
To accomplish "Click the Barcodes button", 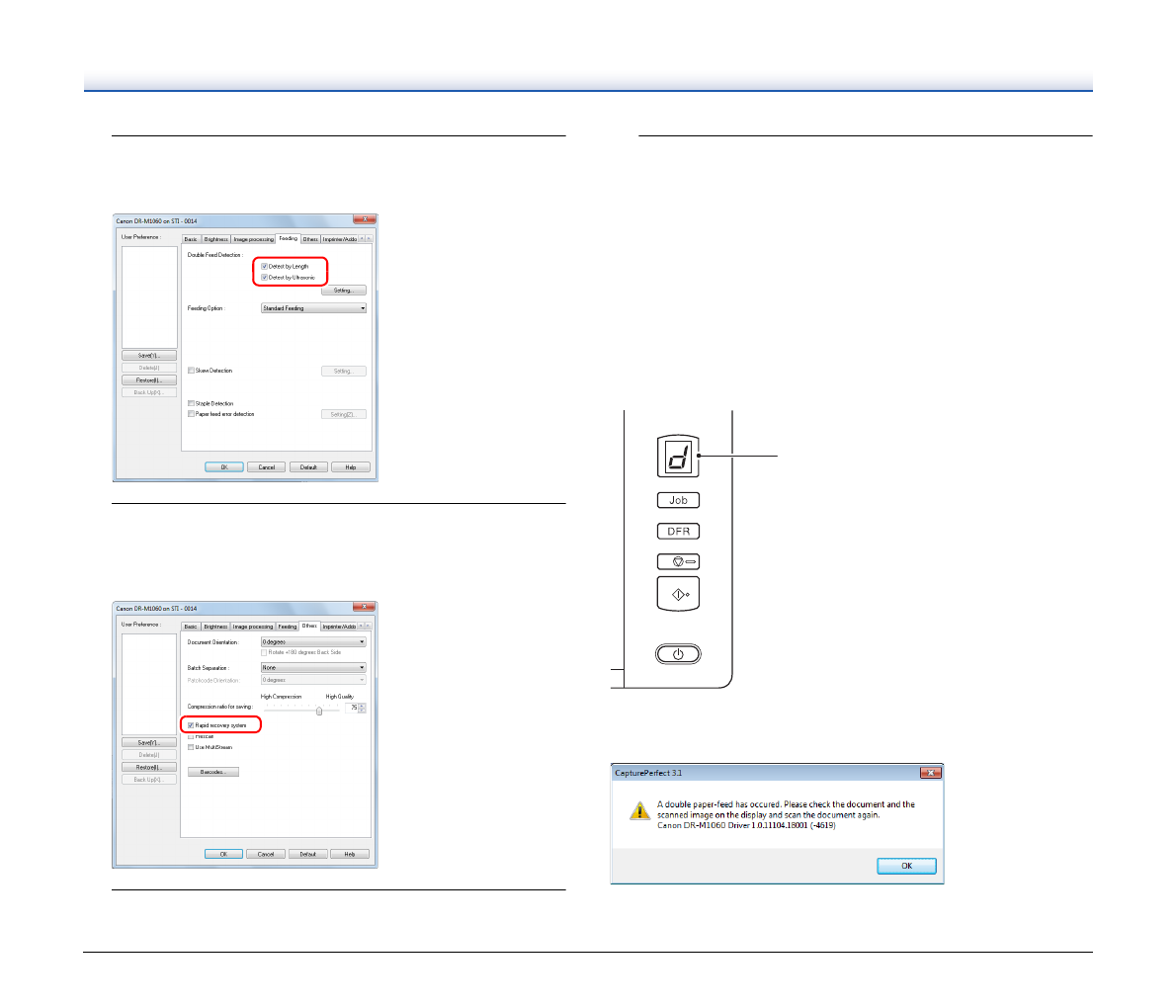I will 213,772.
